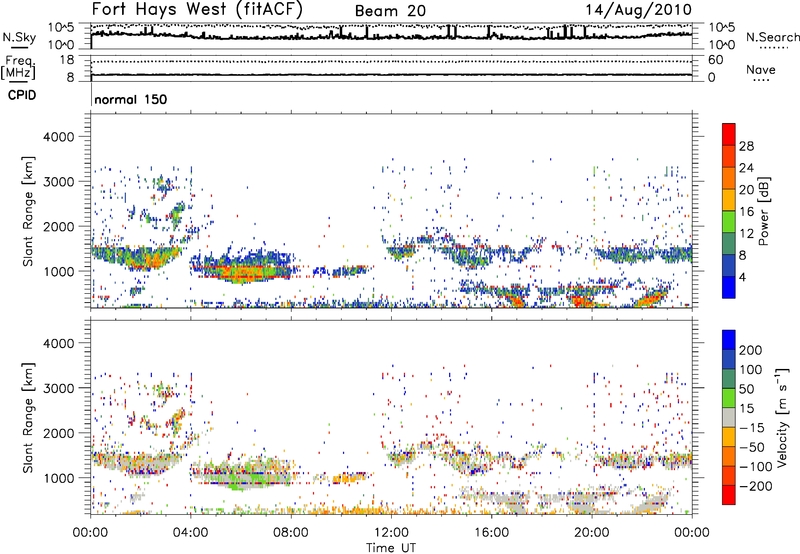This screenshot has height=554, width=800.
Task: Click the 'Fort Hays West (fitACF)' plot title
Action: coord(197,9)
